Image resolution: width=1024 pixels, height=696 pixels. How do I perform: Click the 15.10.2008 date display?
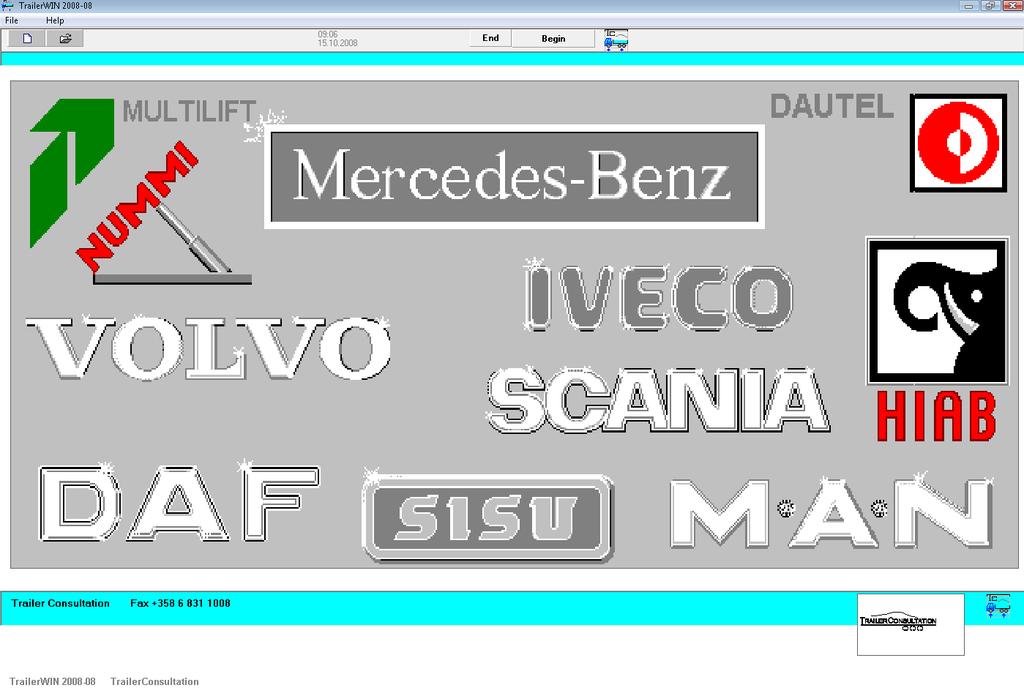coord(338,43)
